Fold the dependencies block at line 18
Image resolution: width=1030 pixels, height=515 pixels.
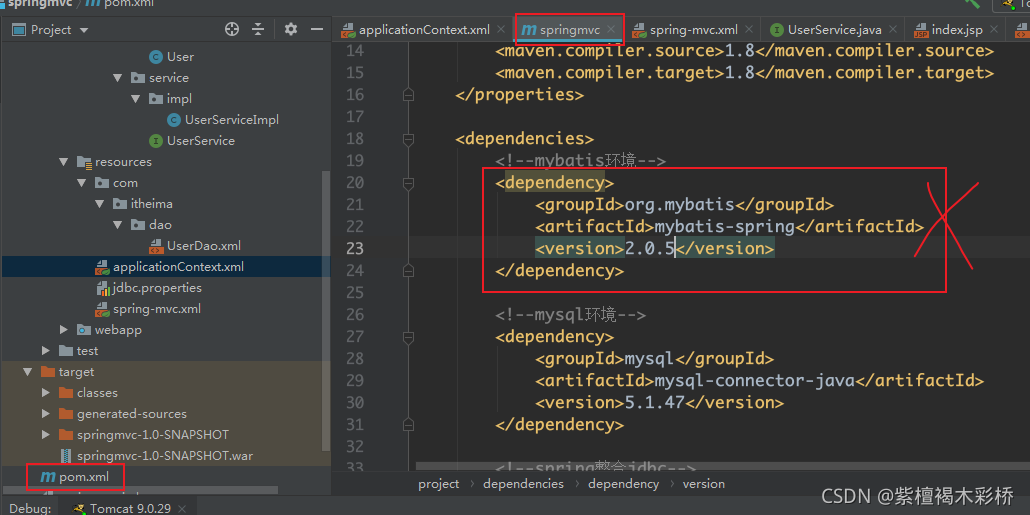409,139
